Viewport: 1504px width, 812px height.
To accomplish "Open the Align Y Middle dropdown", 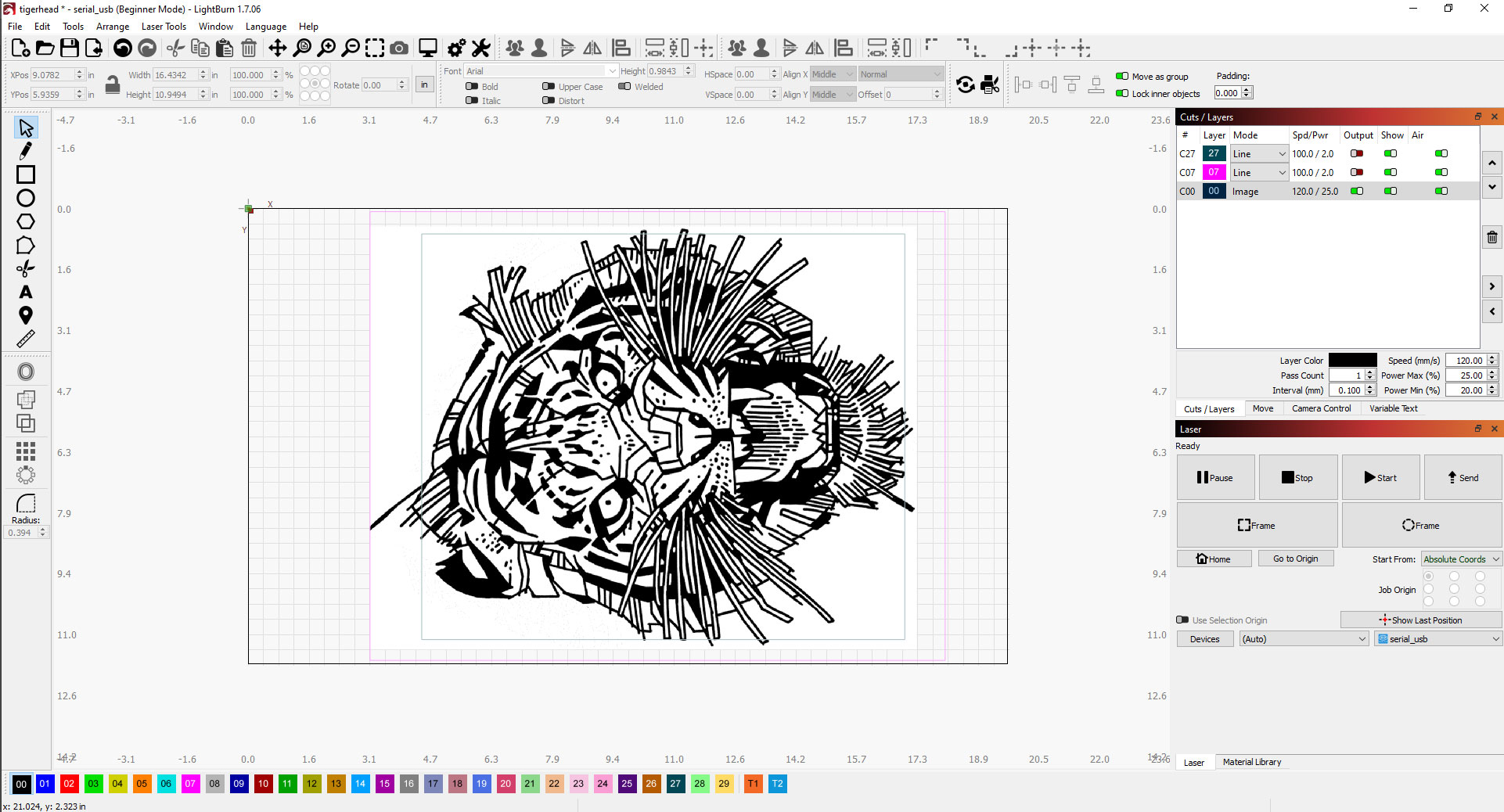I will tap(832, 95).
